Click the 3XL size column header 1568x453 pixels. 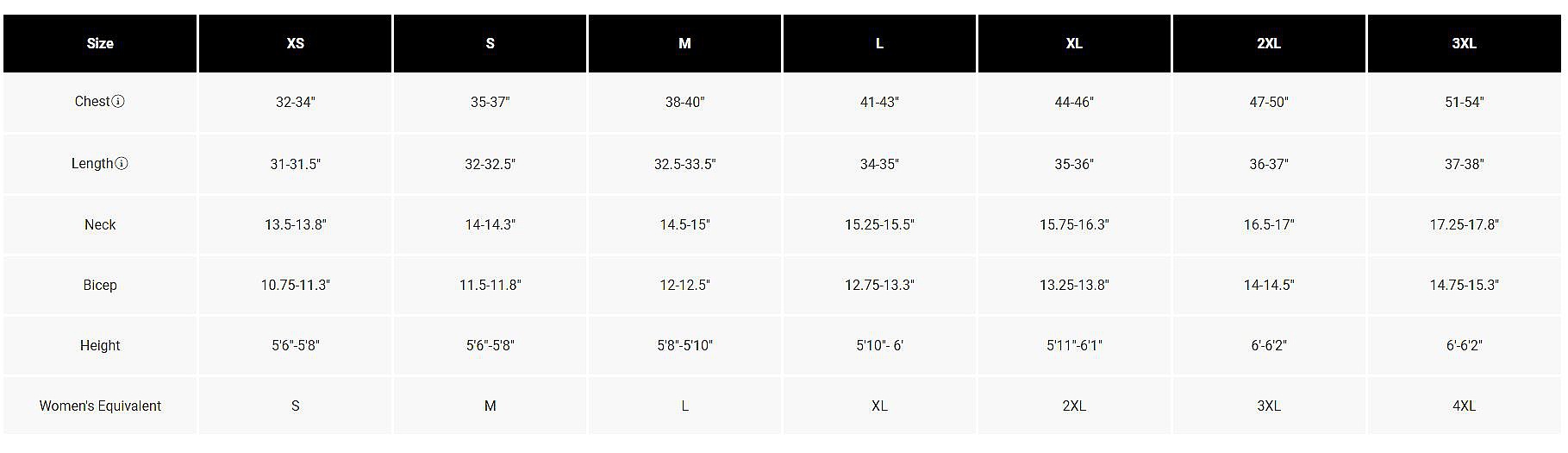point(1464,43)
